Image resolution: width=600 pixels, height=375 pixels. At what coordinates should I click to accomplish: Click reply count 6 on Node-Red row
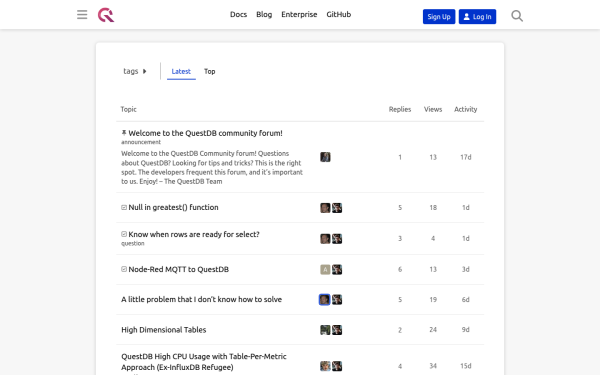pyautogui.click(x=400, y=269)
